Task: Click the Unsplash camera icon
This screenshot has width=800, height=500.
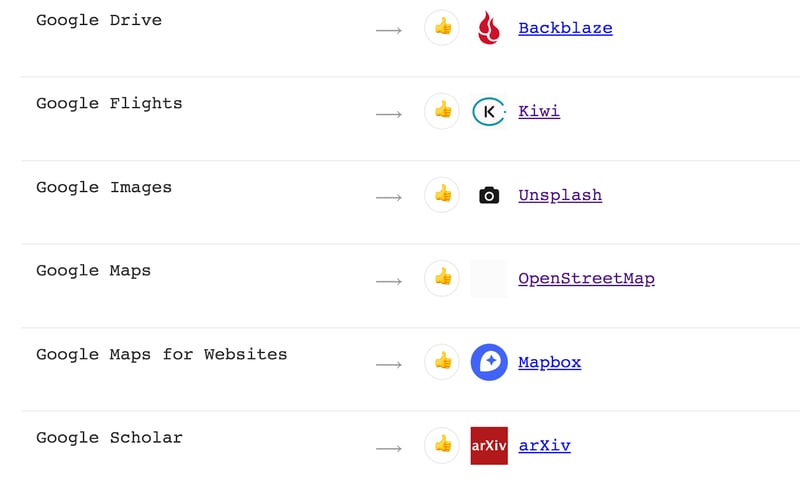Action: (489, 195)
